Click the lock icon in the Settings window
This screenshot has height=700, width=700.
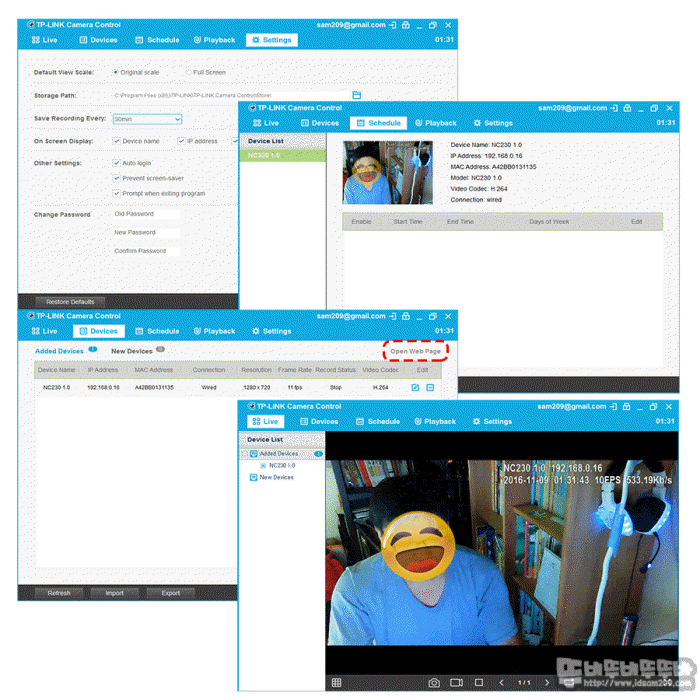tap(406, 25)
